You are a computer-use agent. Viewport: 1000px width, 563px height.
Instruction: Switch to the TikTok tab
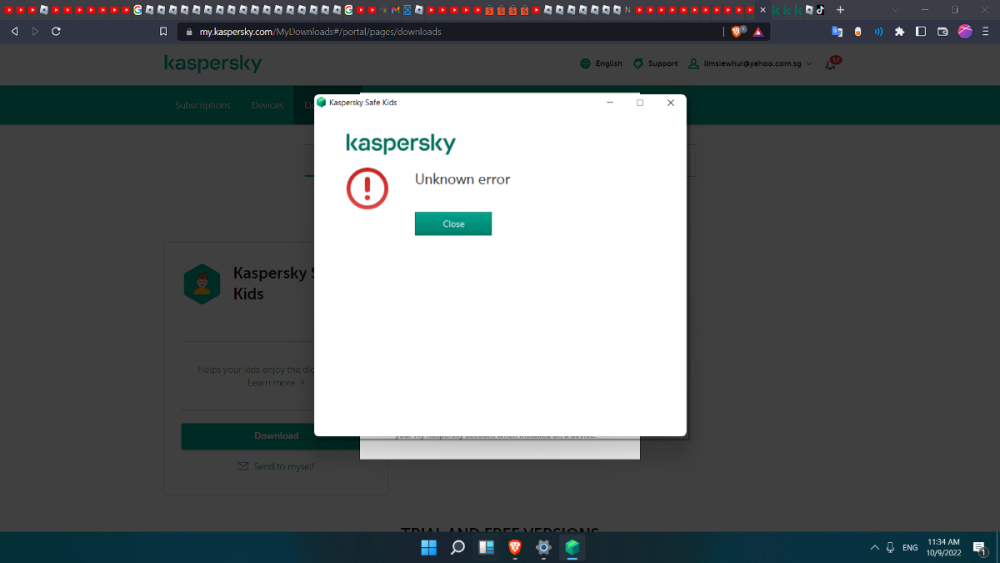[x=820, y=10]
